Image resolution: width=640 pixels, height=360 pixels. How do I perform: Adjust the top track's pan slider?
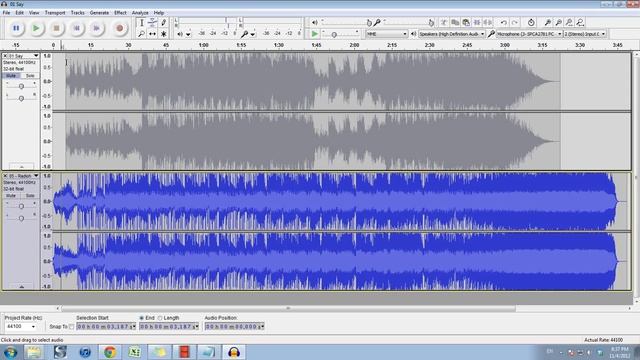point(21,98)
